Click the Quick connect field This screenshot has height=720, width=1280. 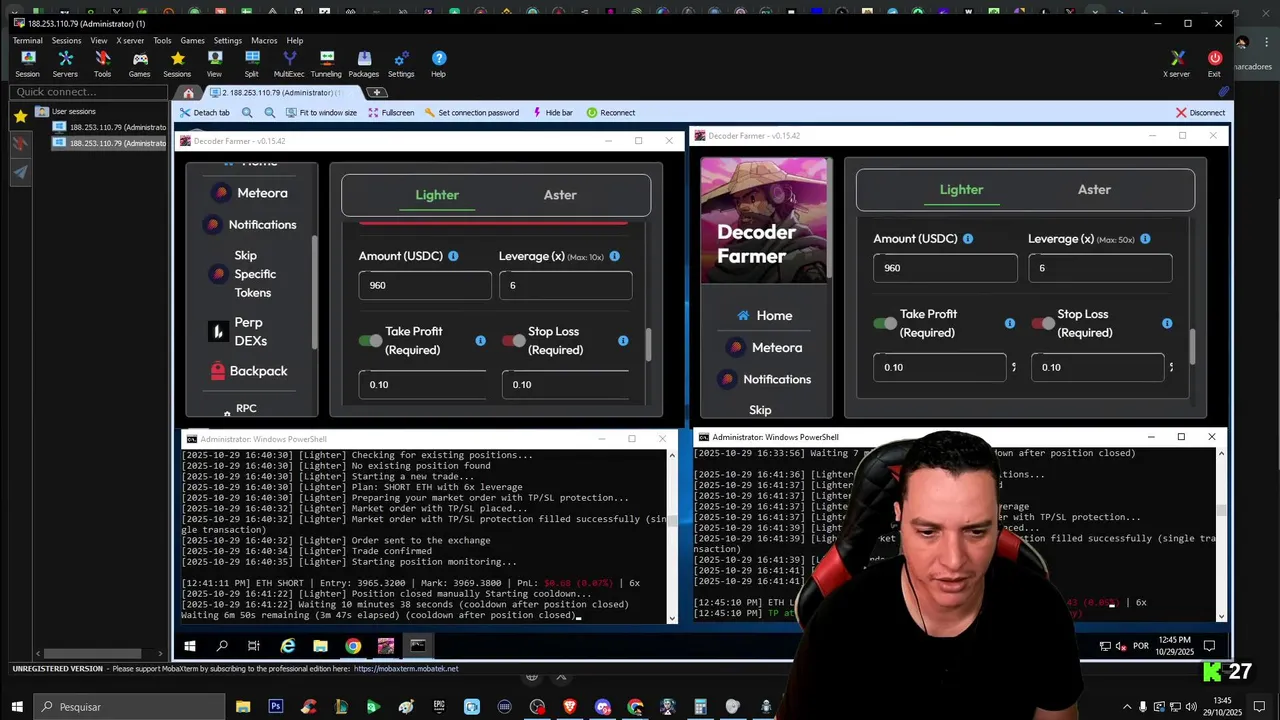tap(88, 92)
